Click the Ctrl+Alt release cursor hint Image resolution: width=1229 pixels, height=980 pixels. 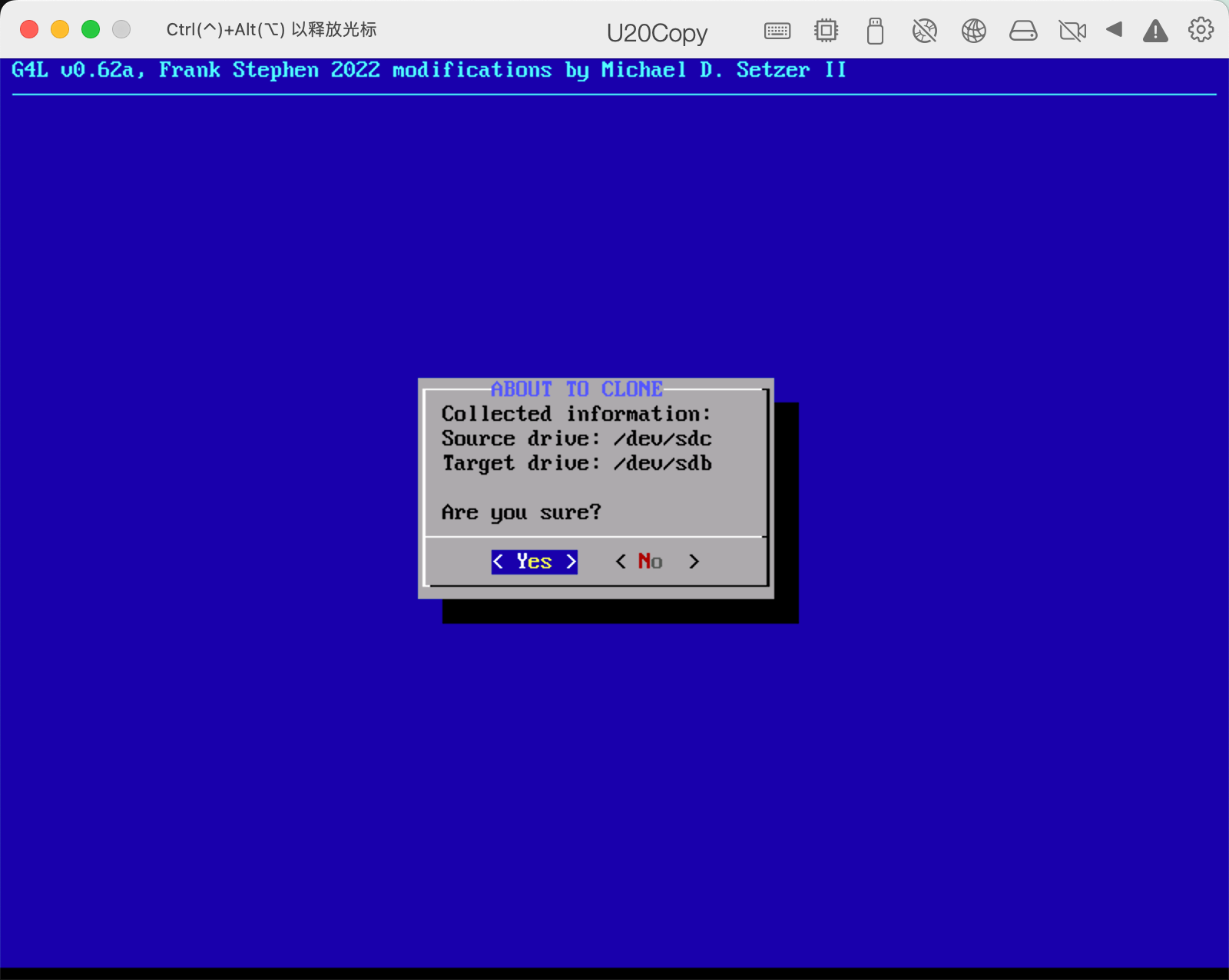pyautogui.click(x=270, y=29)
